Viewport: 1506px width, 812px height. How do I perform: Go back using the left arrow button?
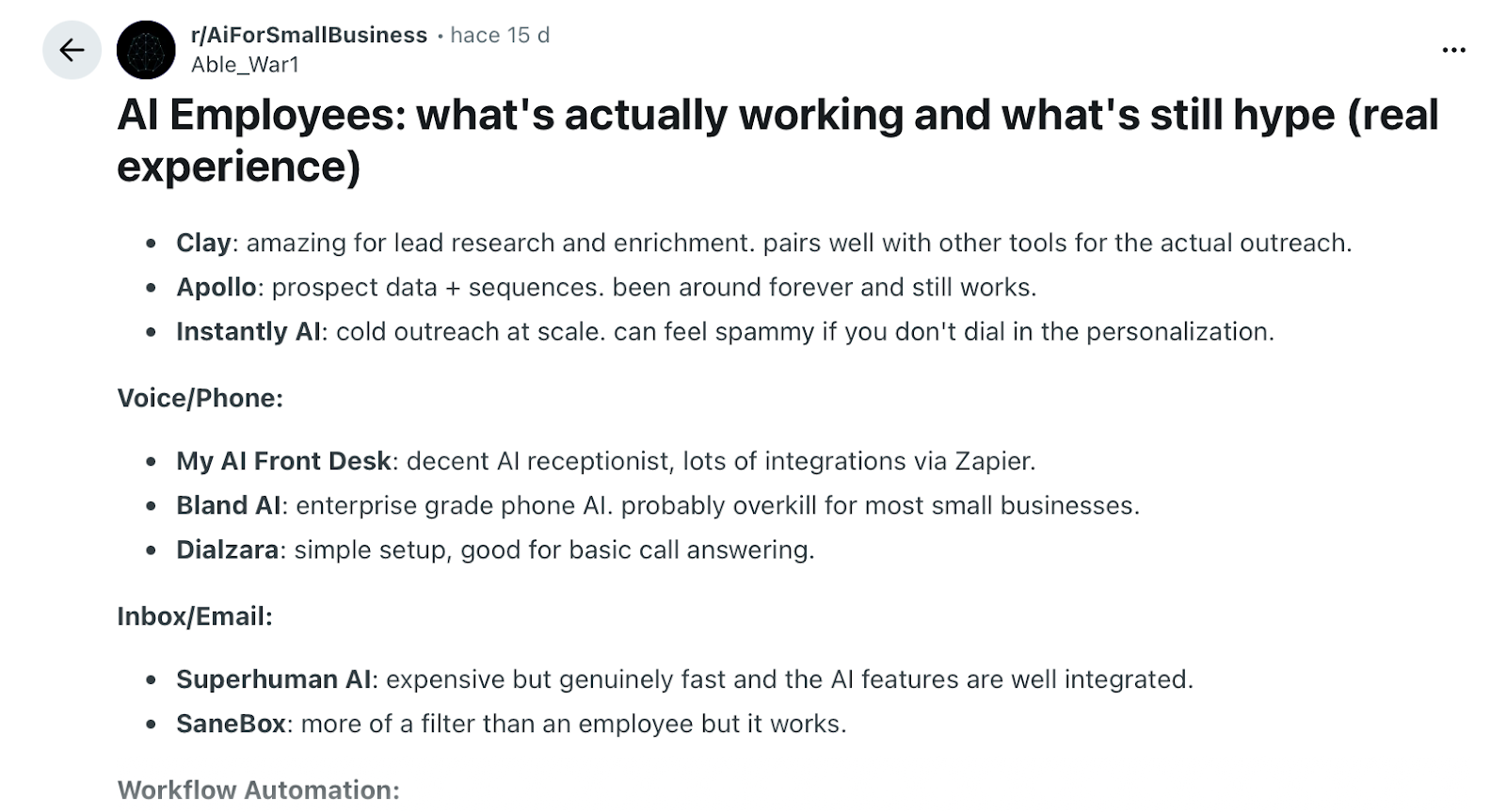point(72,50)
